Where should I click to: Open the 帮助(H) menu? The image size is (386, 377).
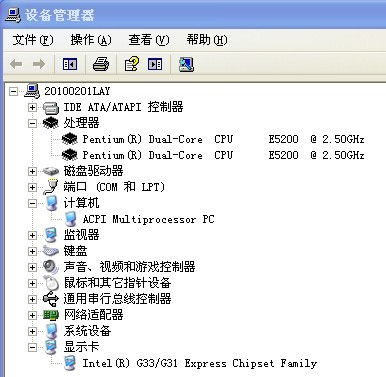click(207, 40)
